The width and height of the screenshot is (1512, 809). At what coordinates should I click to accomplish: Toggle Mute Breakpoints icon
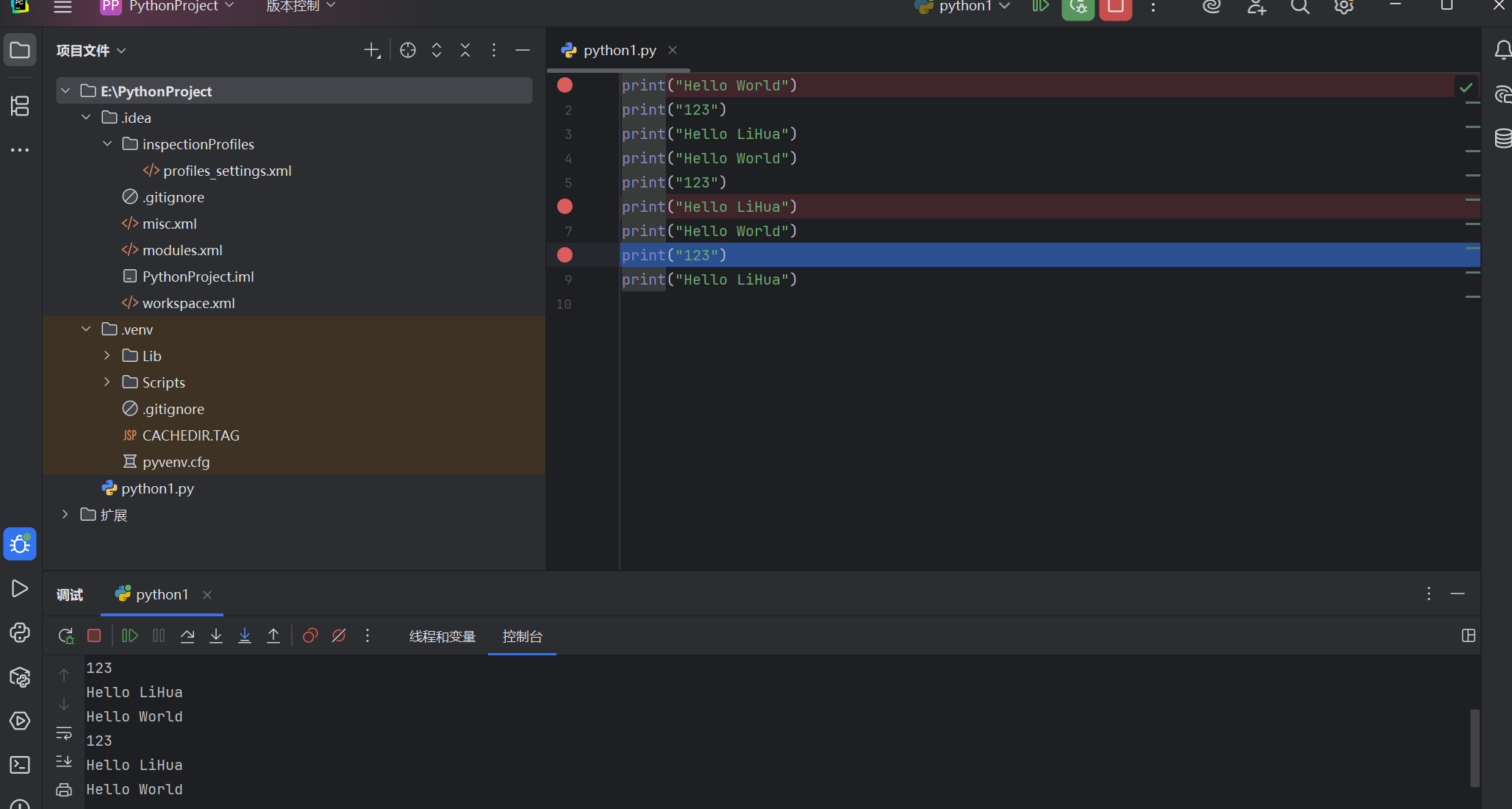[x=339, y=635]
